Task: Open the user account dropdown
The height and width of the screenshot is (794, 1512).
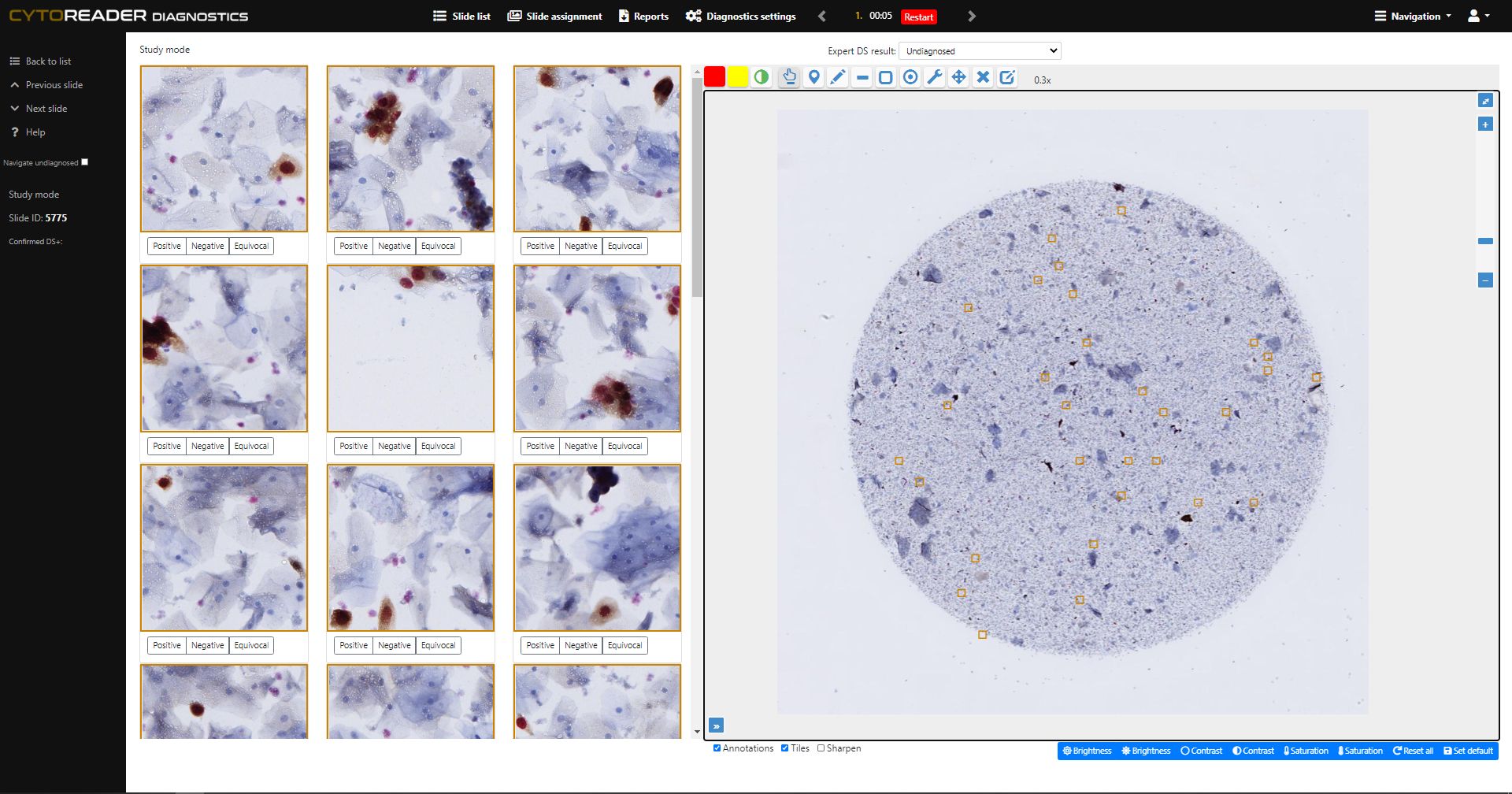Action: pyautogui.click(x=1478, y=16)
